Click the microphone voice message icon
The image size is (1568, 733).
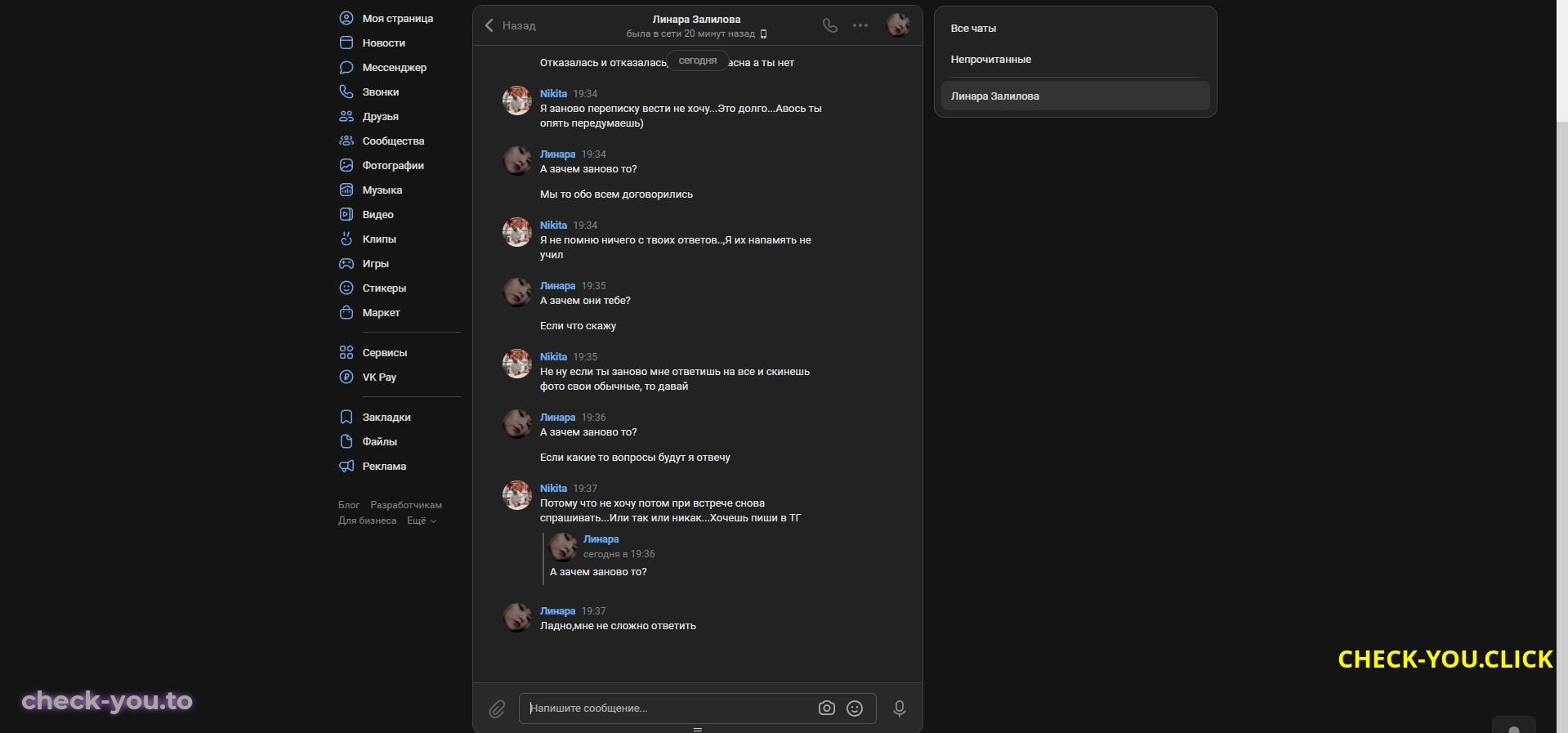[x=900, y=708]
